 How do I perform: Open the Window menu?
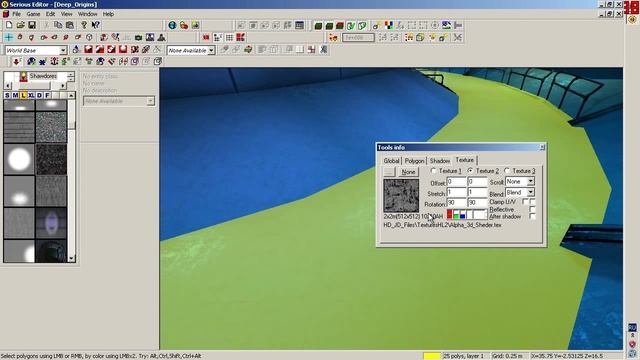[x=87, y=14]
